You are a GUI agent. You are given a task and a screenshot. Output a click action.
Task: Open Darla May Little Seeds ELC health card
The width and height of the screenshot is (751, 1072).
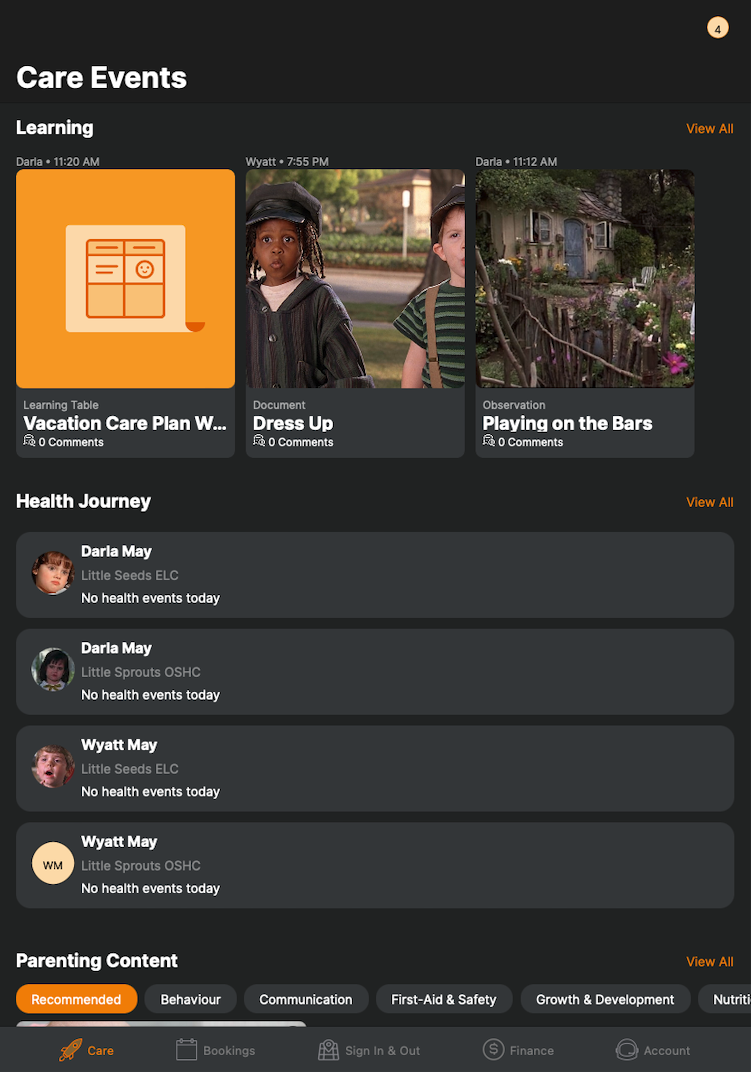pos(375,575)
